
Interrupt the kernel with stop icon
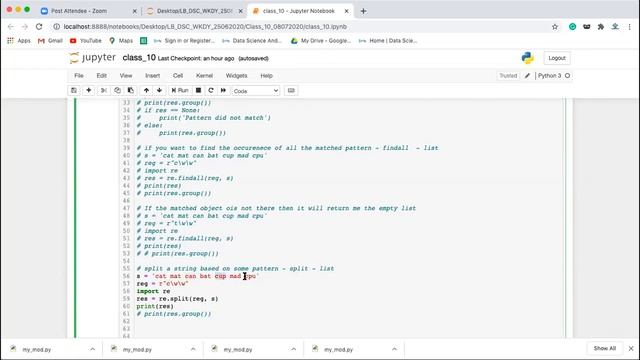click(198, 90)
